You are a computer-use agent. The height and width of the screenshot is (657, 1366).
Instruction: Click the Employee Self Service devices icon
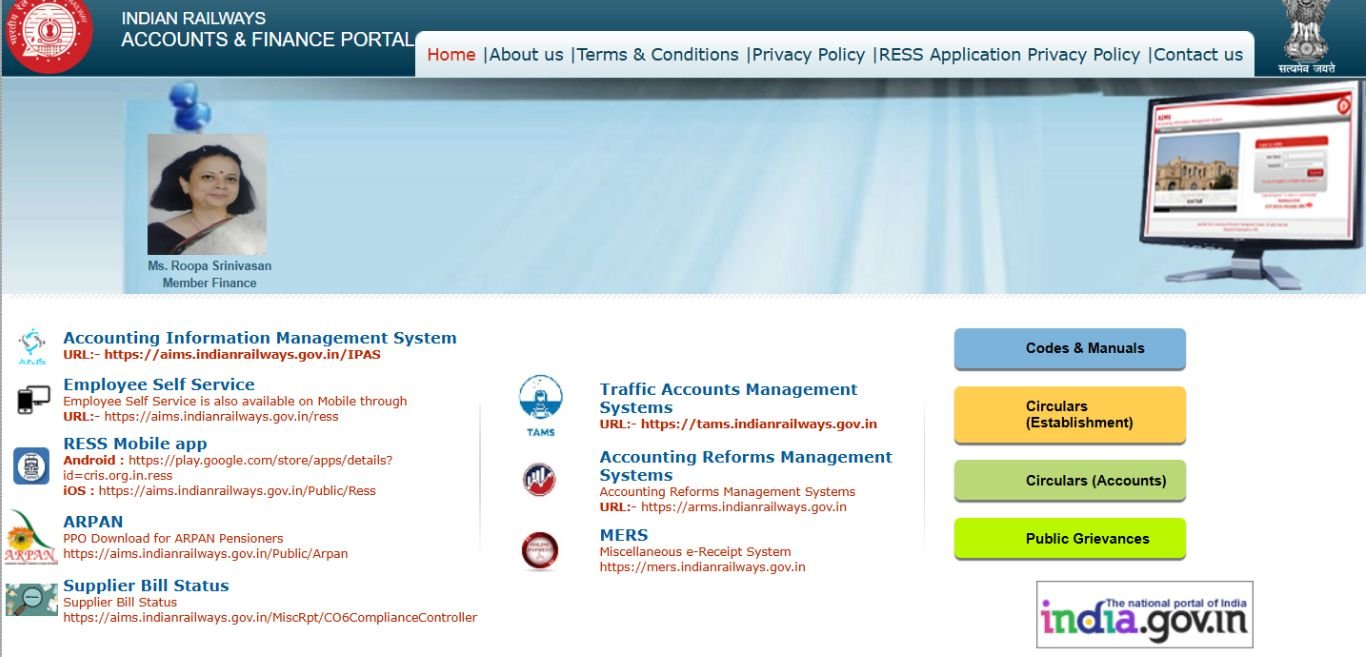click(32, 400)
